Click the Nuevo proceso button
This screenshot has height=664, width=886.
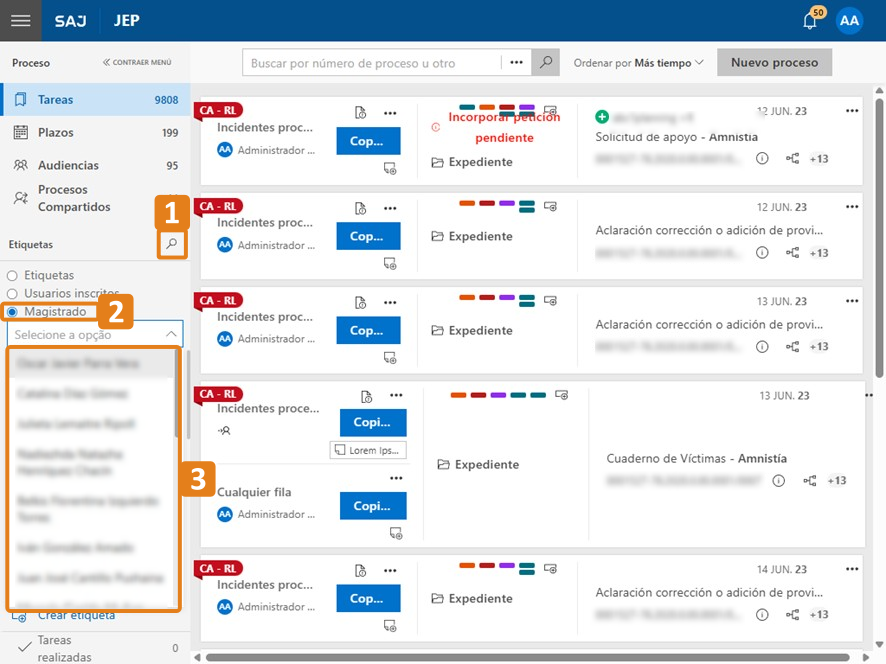pyautogui.click(x=774, y=62)
